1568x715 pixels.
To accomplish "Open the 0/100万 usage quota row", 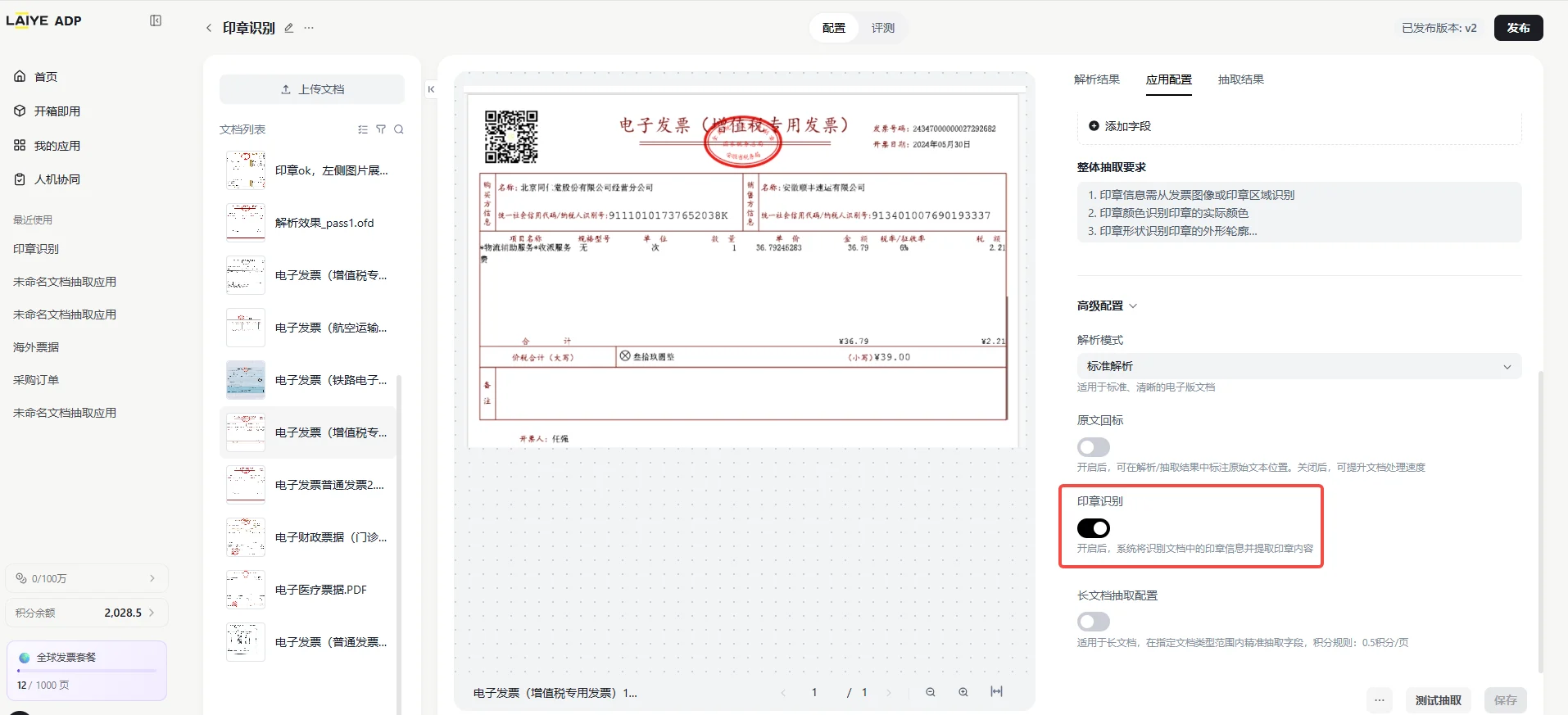I will (x=87, y=578).
